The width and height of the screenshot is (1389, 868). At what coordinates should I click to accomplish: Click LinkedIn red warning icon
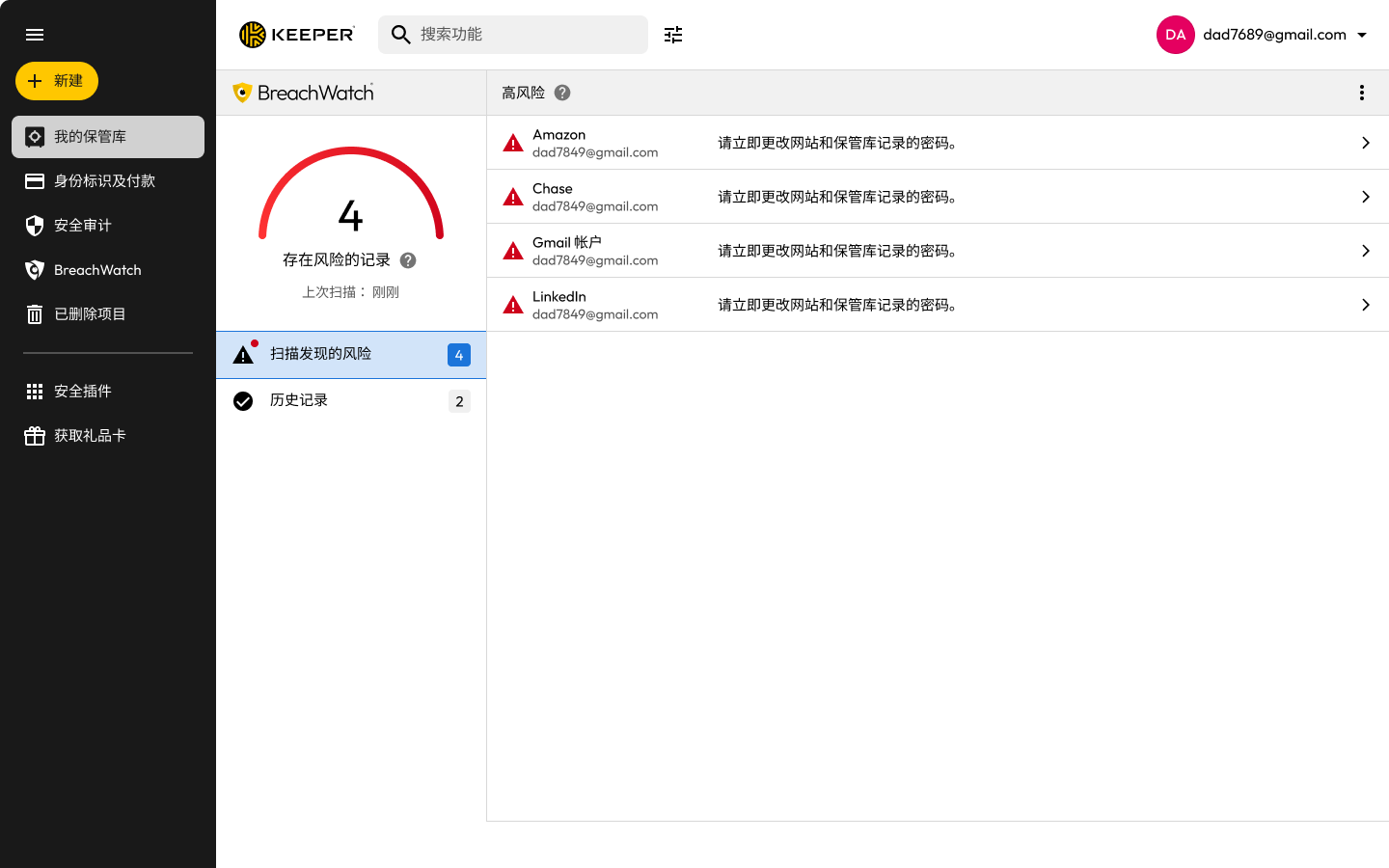pyautogui.click(x=513, y=306)
